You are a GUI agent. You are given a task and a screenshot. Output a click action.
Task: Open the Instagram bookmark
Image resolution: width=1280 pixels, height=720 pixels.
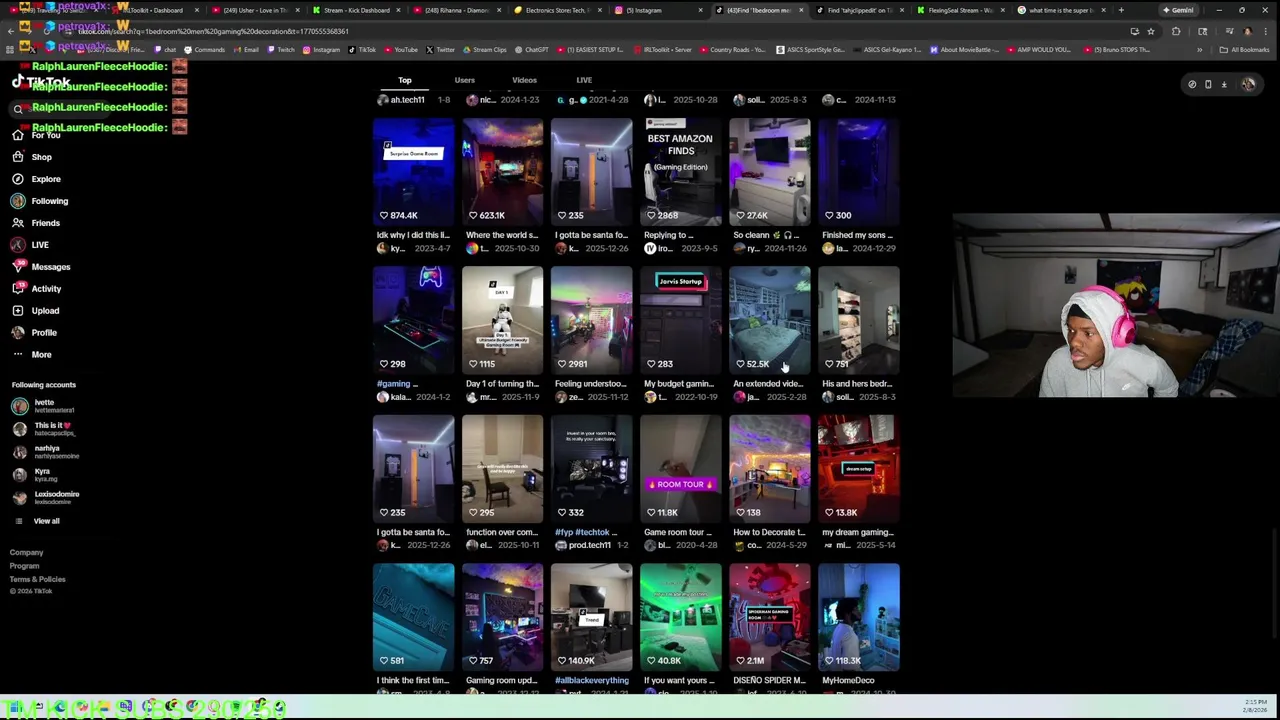pyautogui.click(x=321, y=50)
